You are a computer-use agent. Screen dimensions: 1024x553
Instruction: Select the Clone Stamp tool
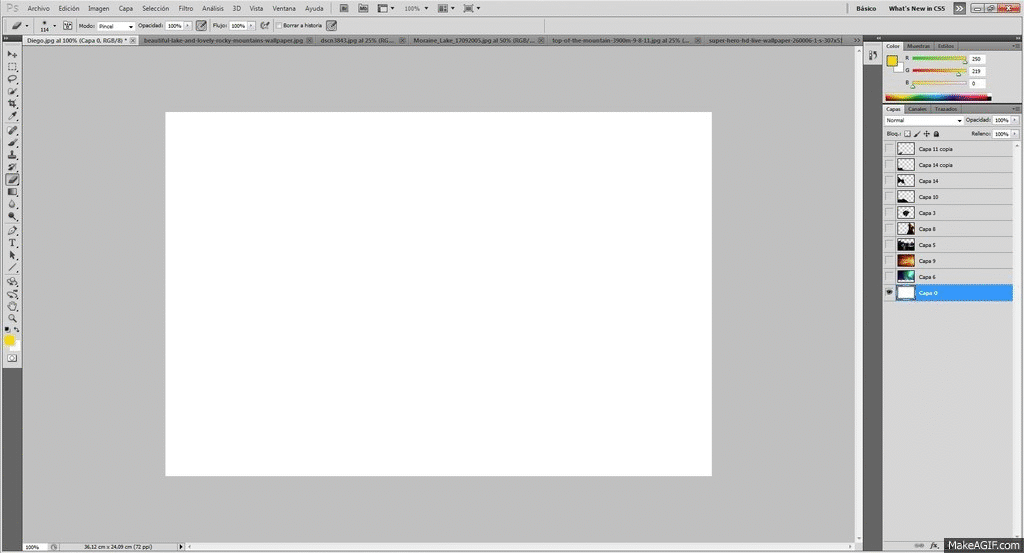13,155
